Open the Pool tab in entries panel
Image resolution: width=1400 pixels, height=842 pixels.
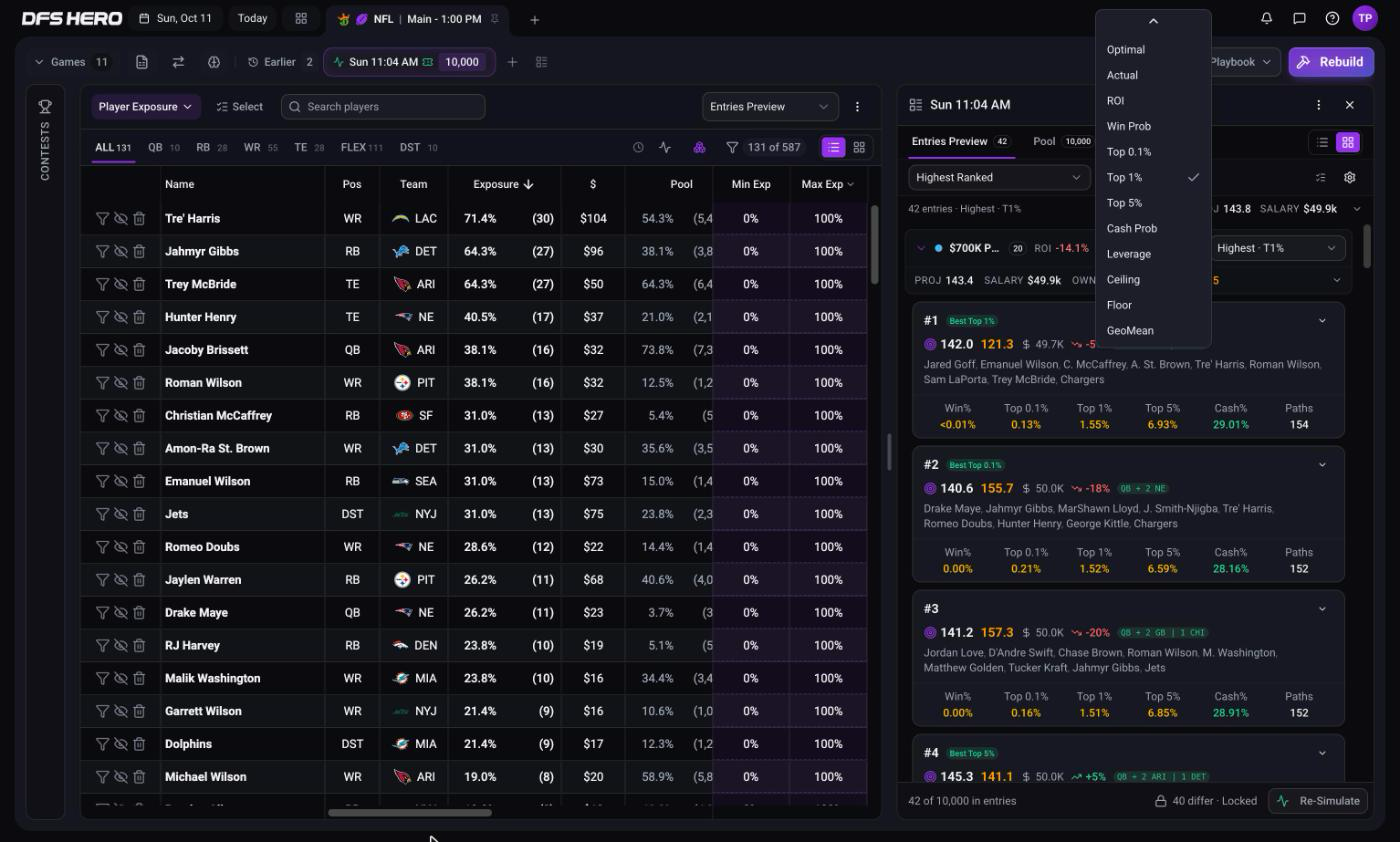pos(1062,141)
